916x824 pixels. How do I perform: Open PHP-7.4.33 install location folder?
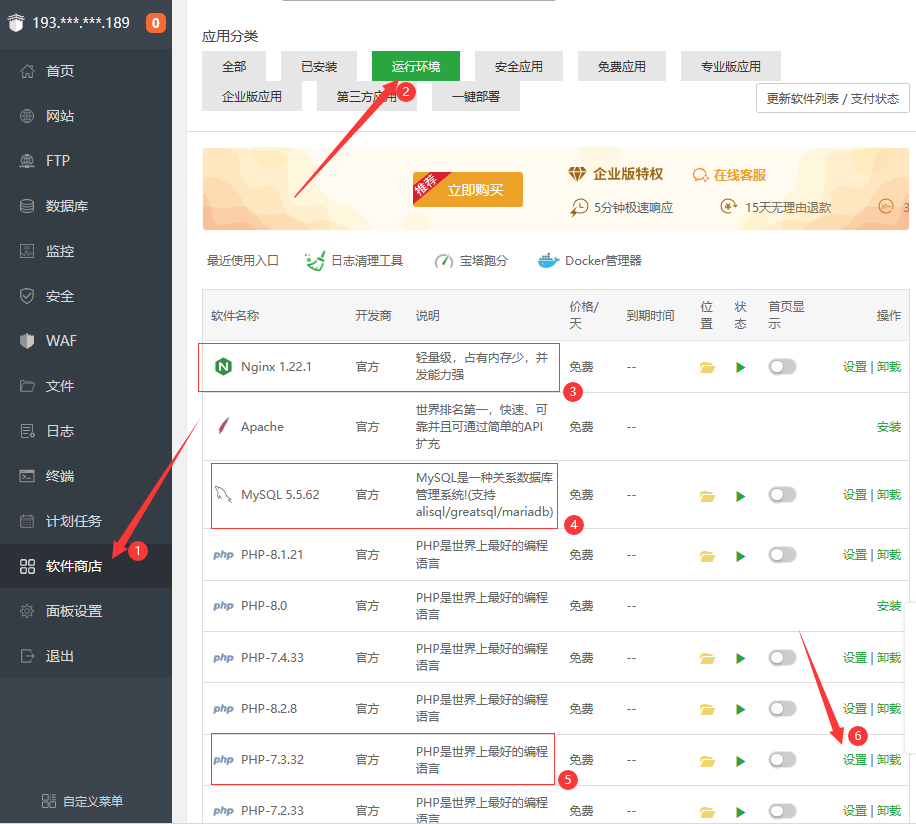pos(707,659)
